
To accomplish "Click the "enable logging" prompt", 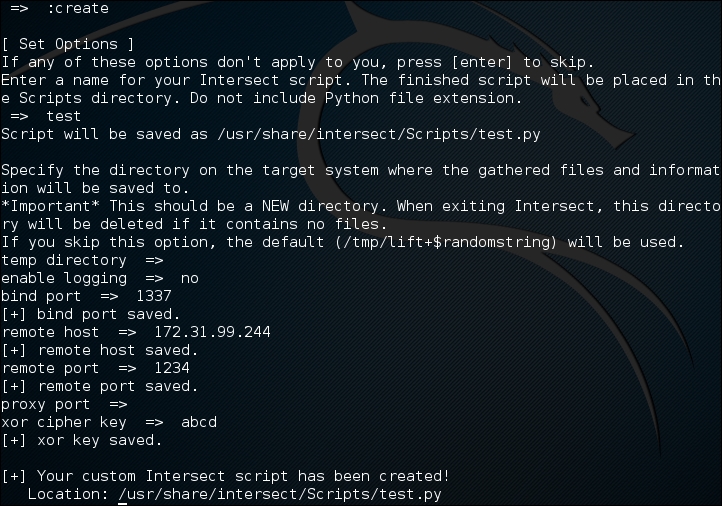I will coord(64,278).
